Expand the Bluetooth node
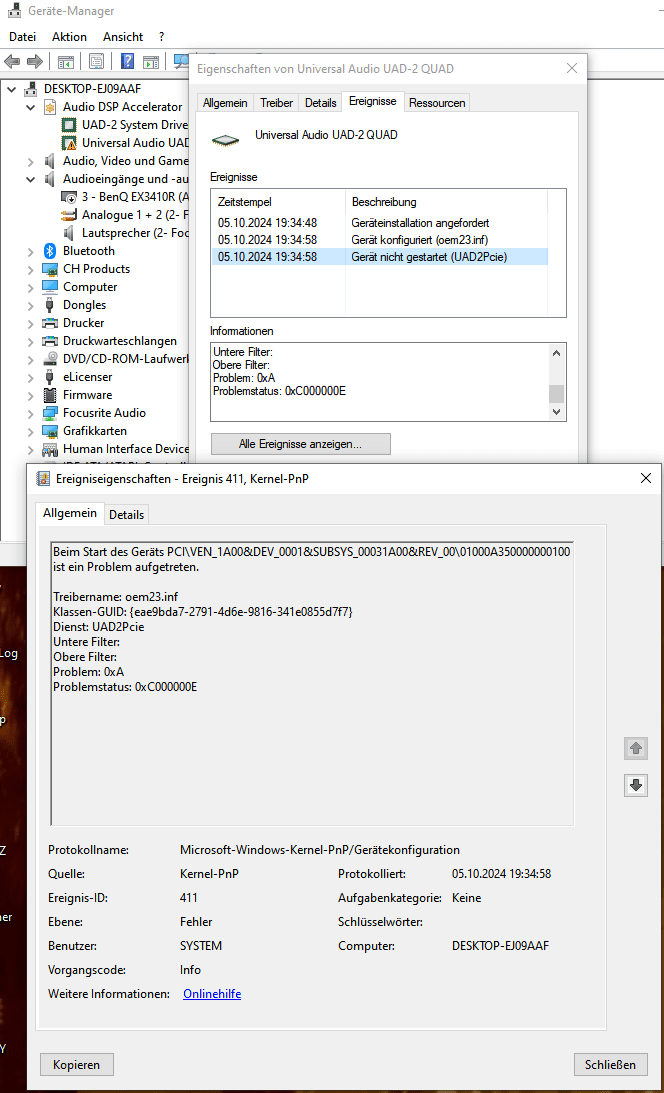Viewport: 664px width, 1093px height. click(x=31, y=252)
